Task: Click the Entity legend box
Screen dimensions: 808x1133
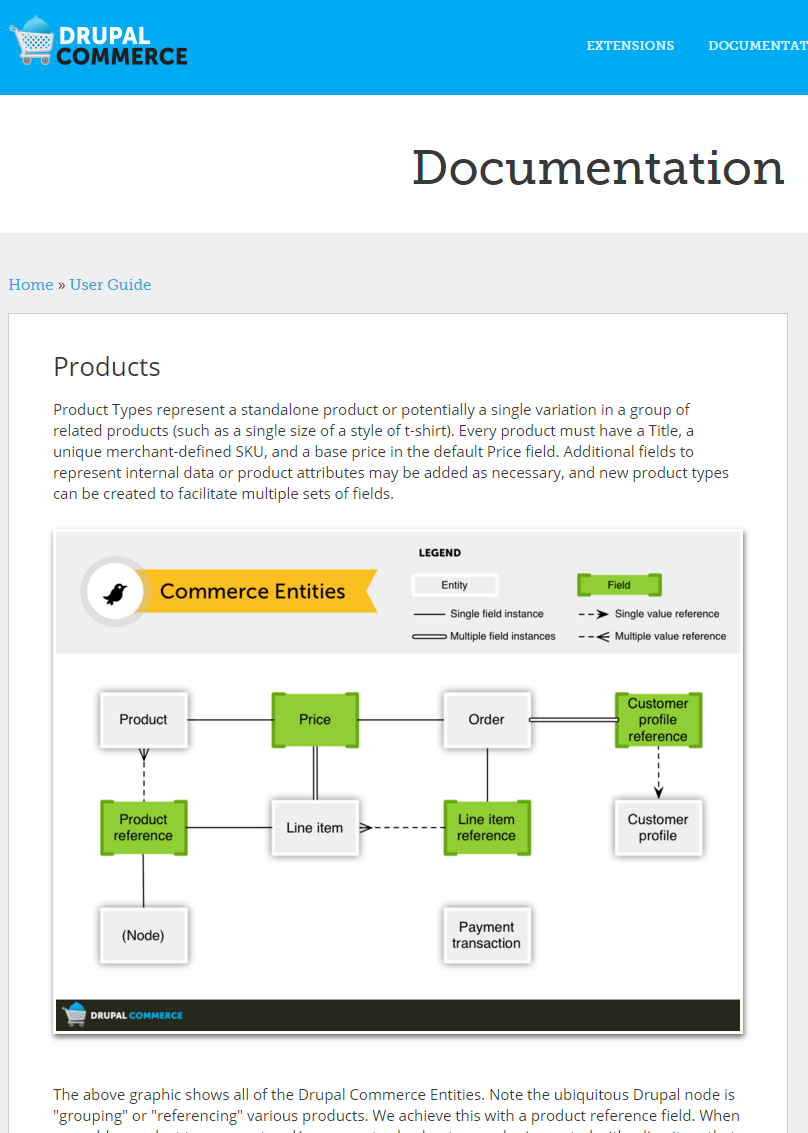Action: coord(455,585)
